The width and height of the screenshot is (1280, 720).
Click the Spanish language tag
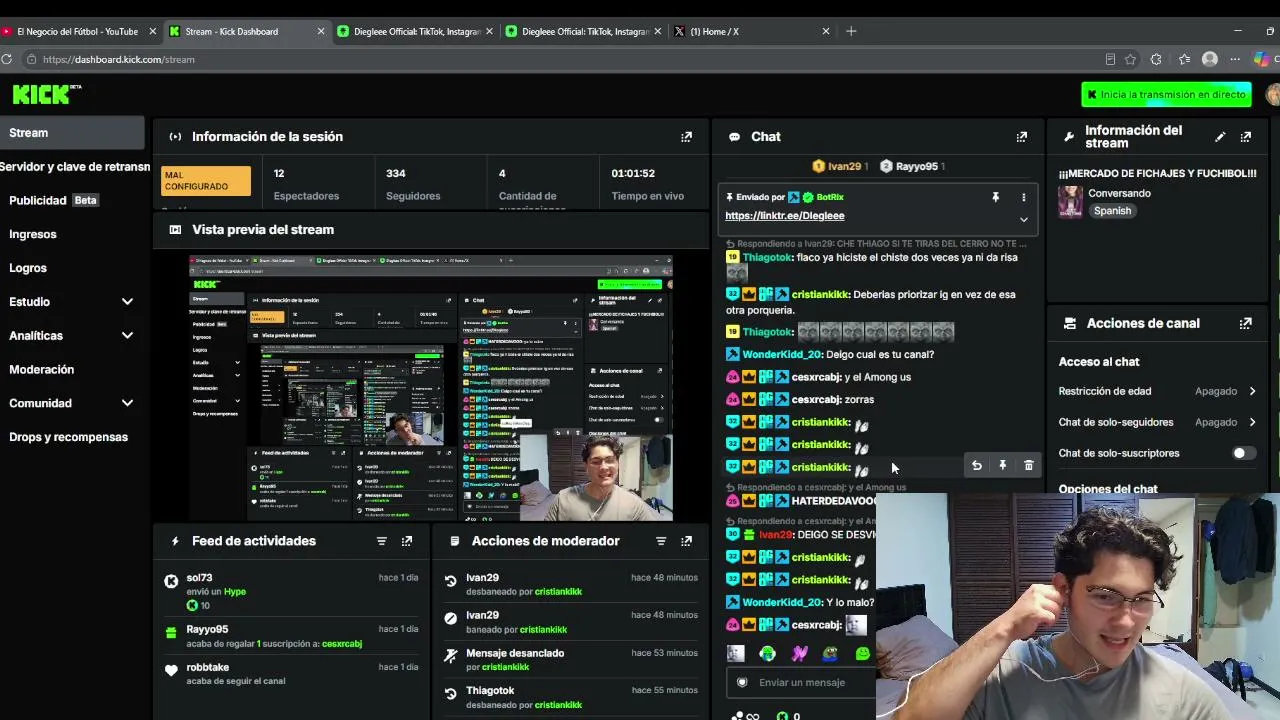tap(1112, 211)
